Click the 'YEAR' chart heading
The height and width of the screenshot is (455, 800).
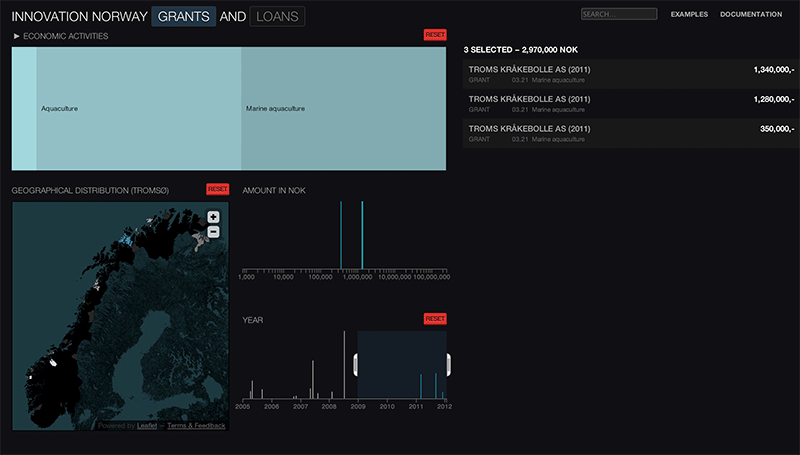(x=253, y=320)
